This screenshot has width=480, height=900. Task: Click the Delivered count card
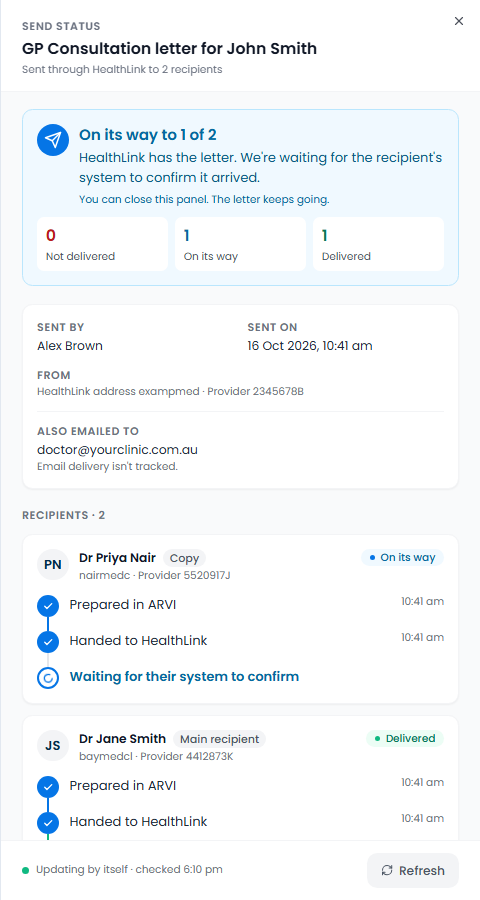click(378, 244)
